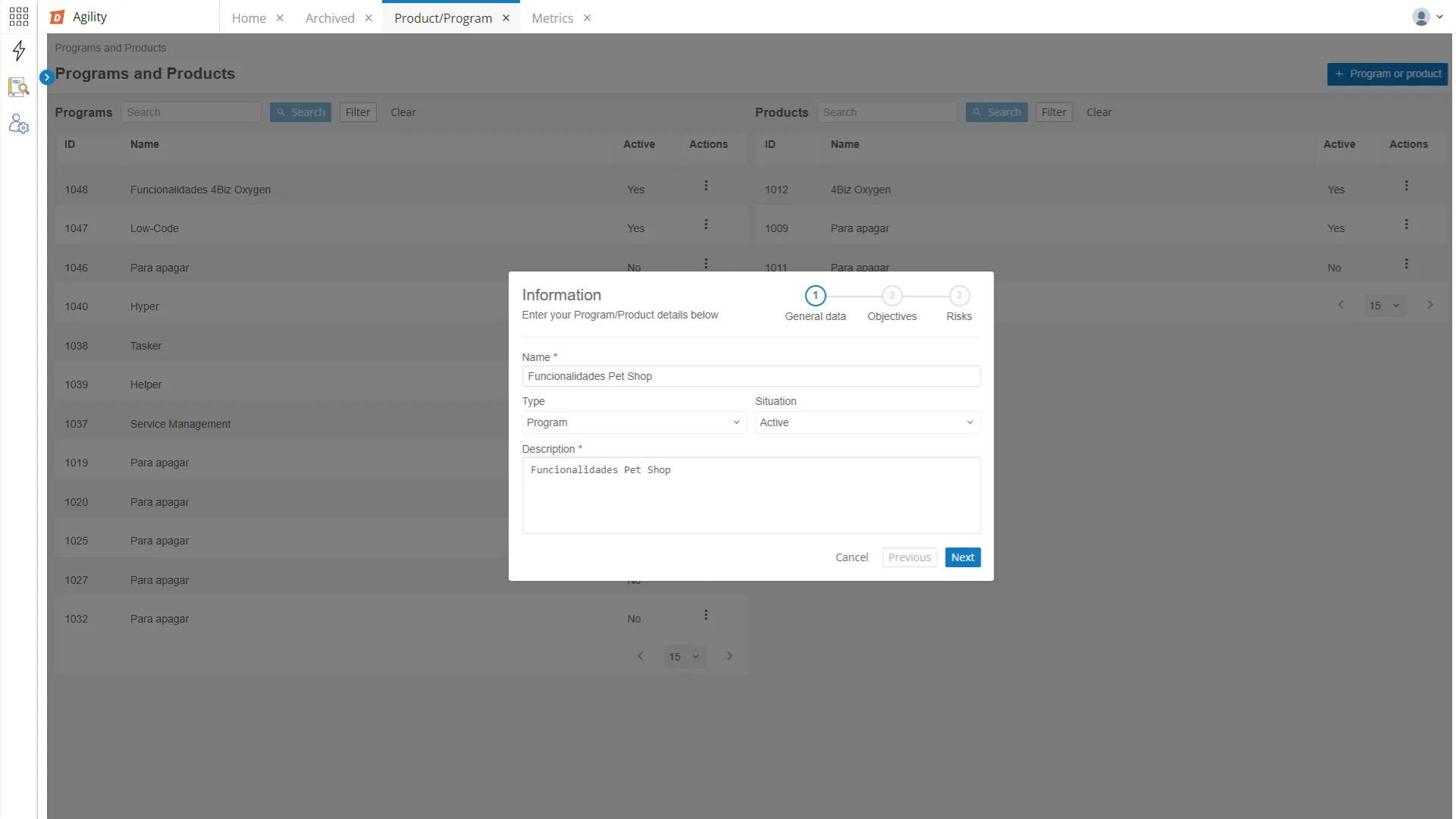Go to Objectives step 2
1456x819 pixels.
(892, 296)
